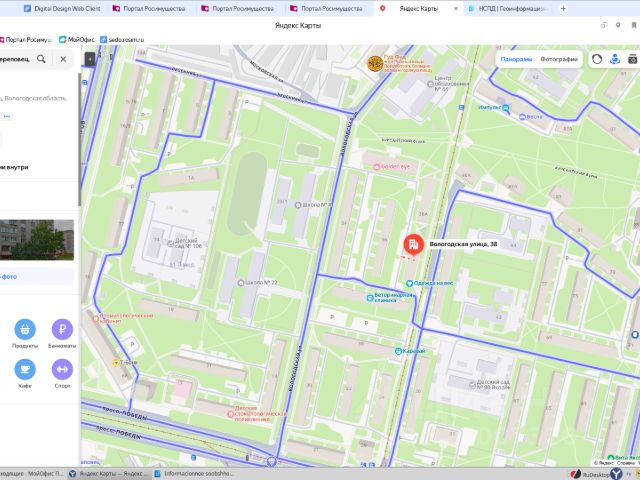
Task: Click the red Вологодская улица, 38 marker
Action: click(413, 244)
